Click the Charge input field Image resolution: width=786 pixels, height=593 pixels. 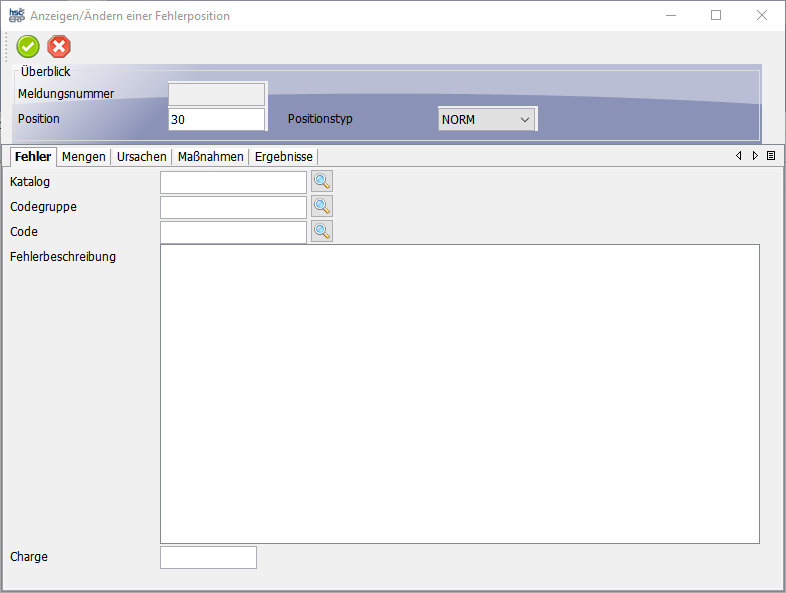tap(208, 557)
